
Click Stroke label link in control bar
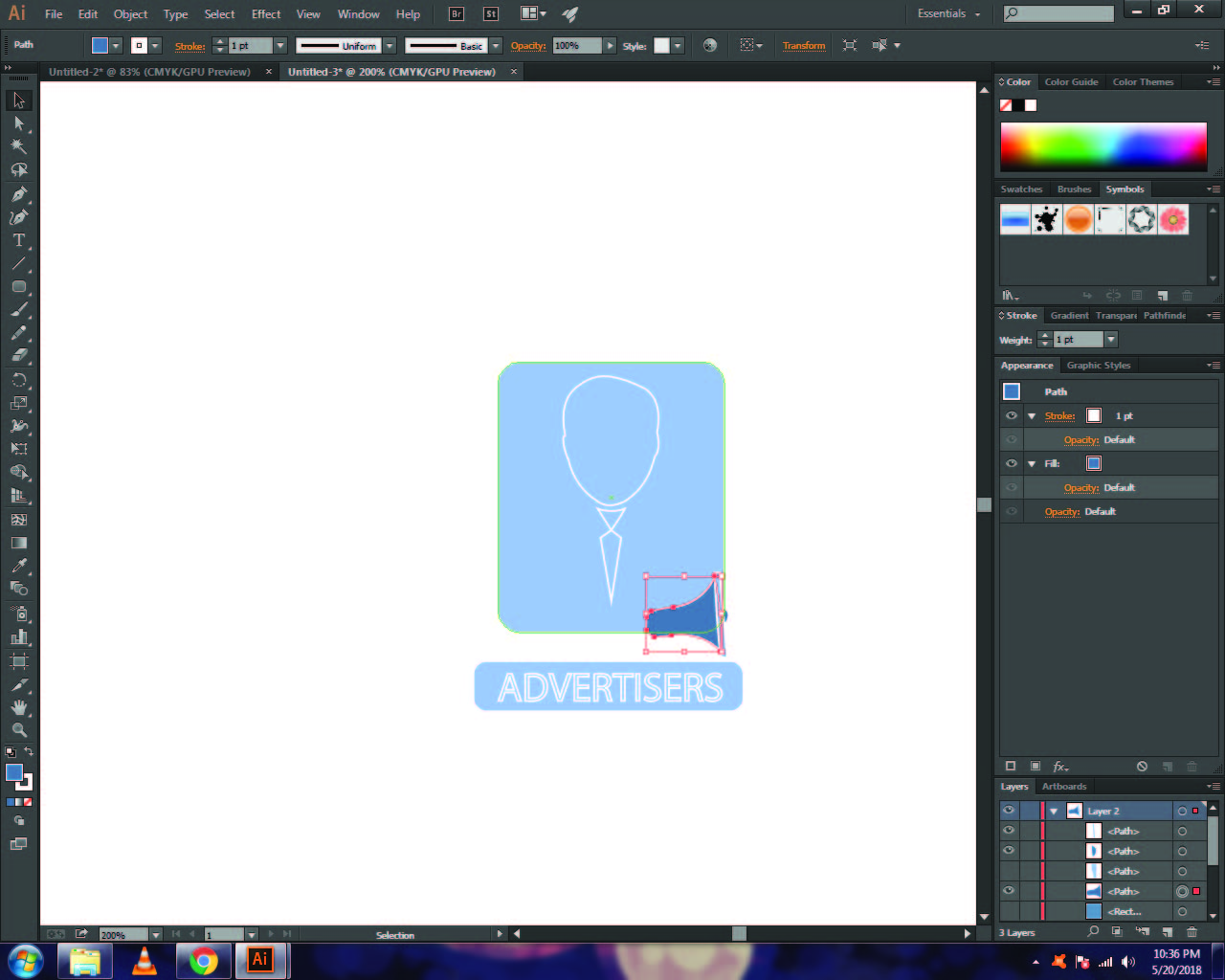click(189, 46)
